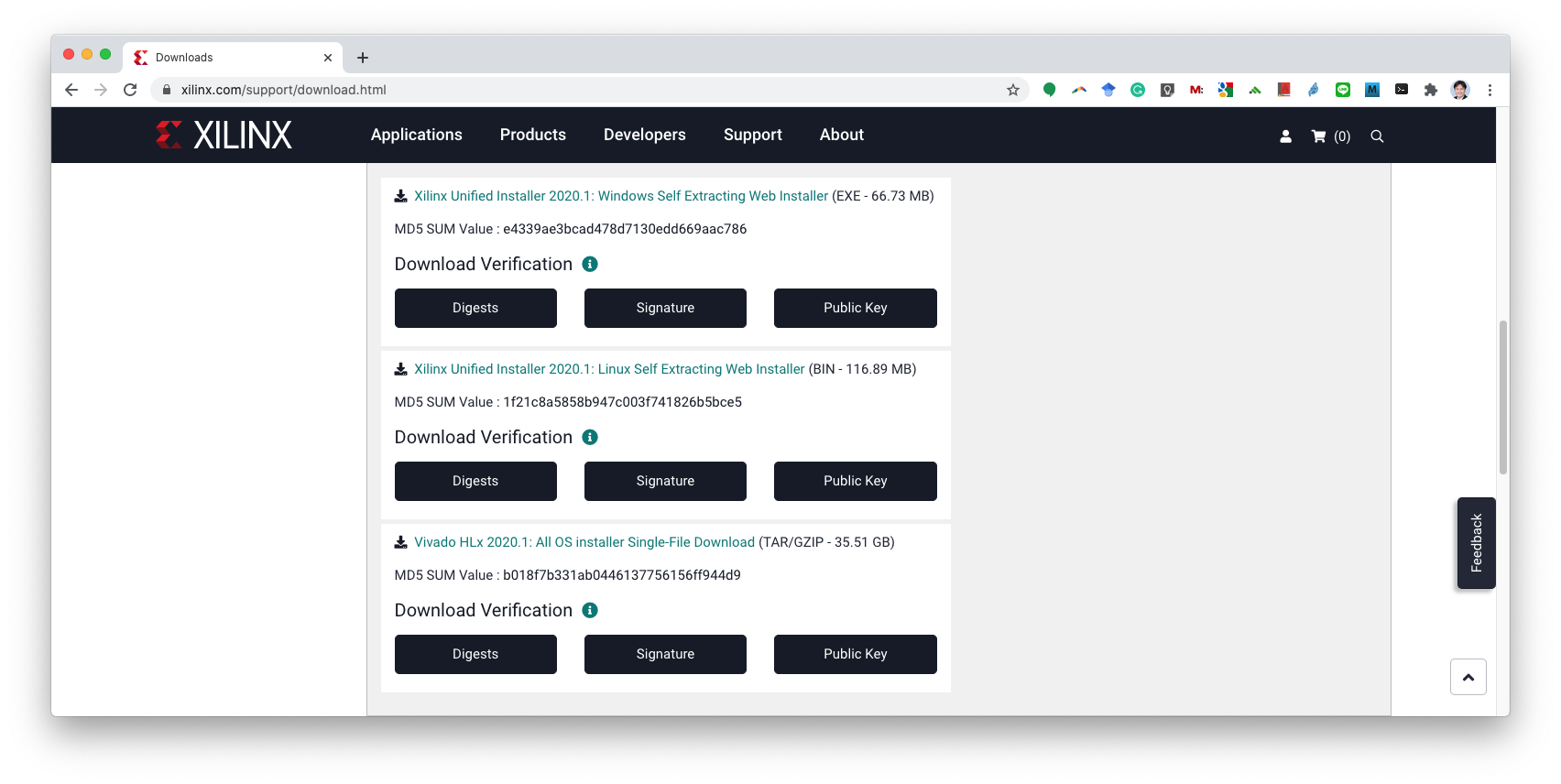
Task: Click the site search magnifier icon
Action: tap(1377, 136)
